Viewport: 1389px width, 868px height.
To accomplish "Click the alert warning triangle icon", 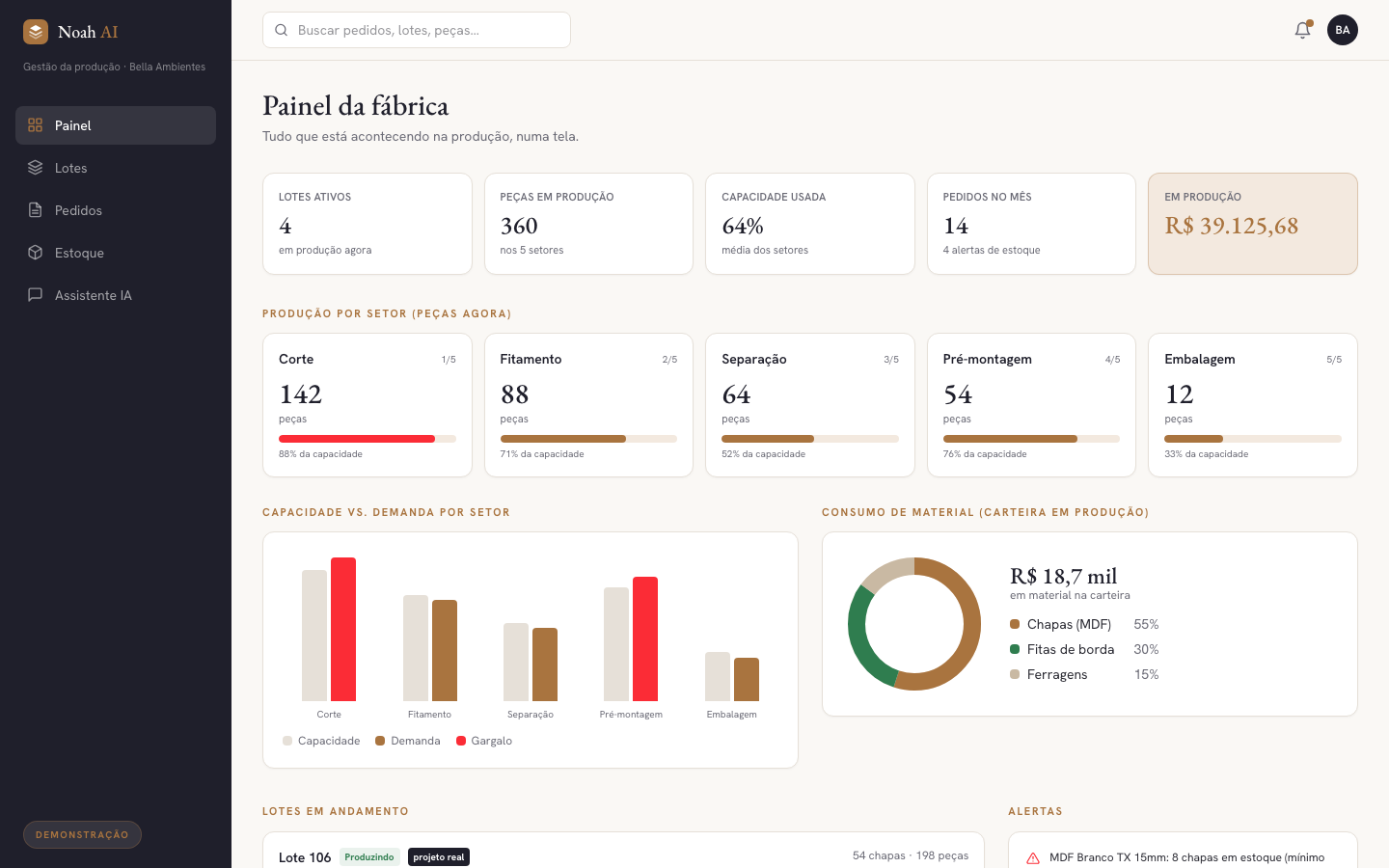I will click(x=1033, y=858).
